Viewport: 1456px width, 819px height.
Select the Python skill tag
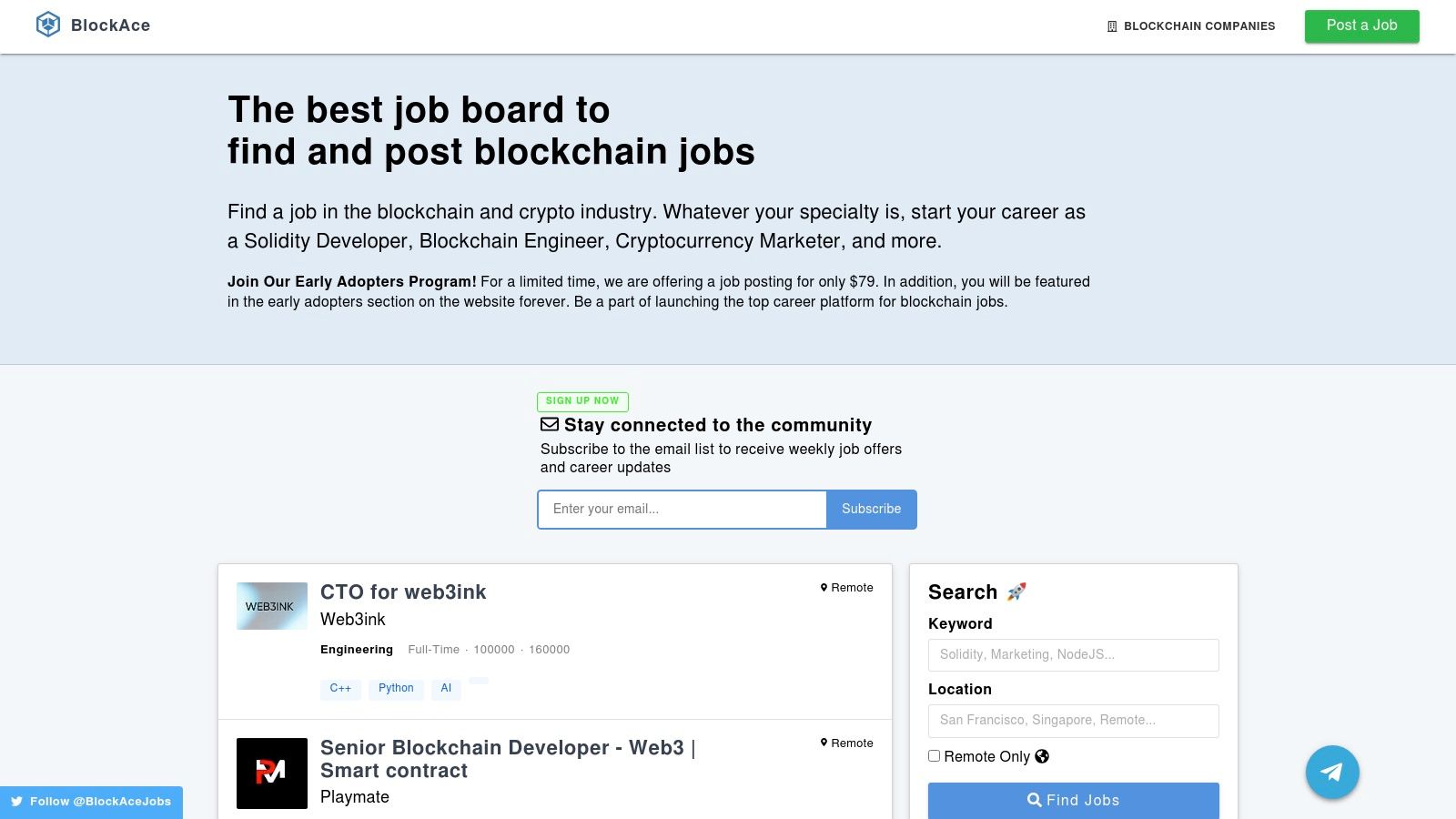(x=396, y=689)
